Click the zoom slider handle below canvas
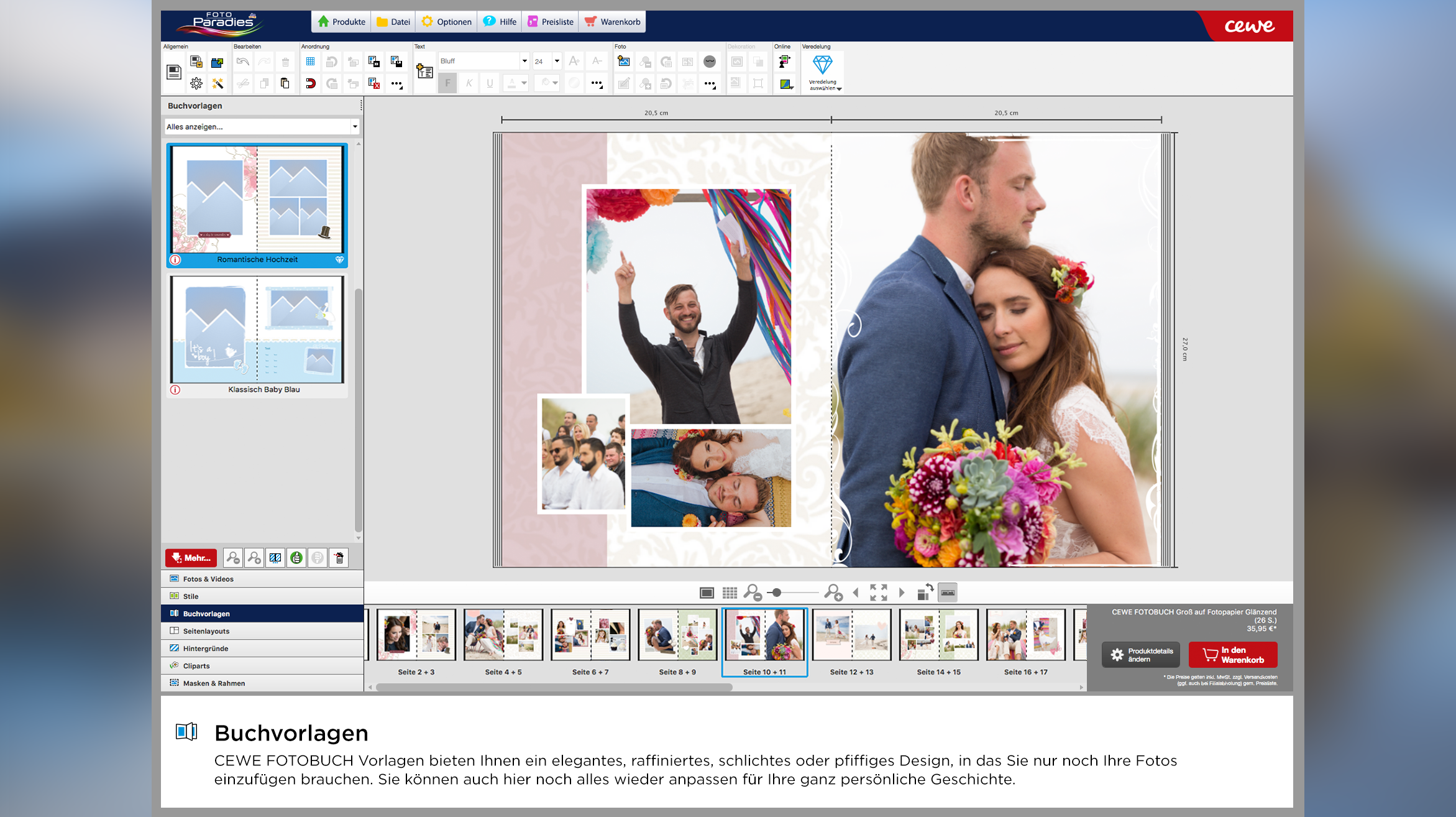Viewport: 1456px width, 817px height. [777, 593]
